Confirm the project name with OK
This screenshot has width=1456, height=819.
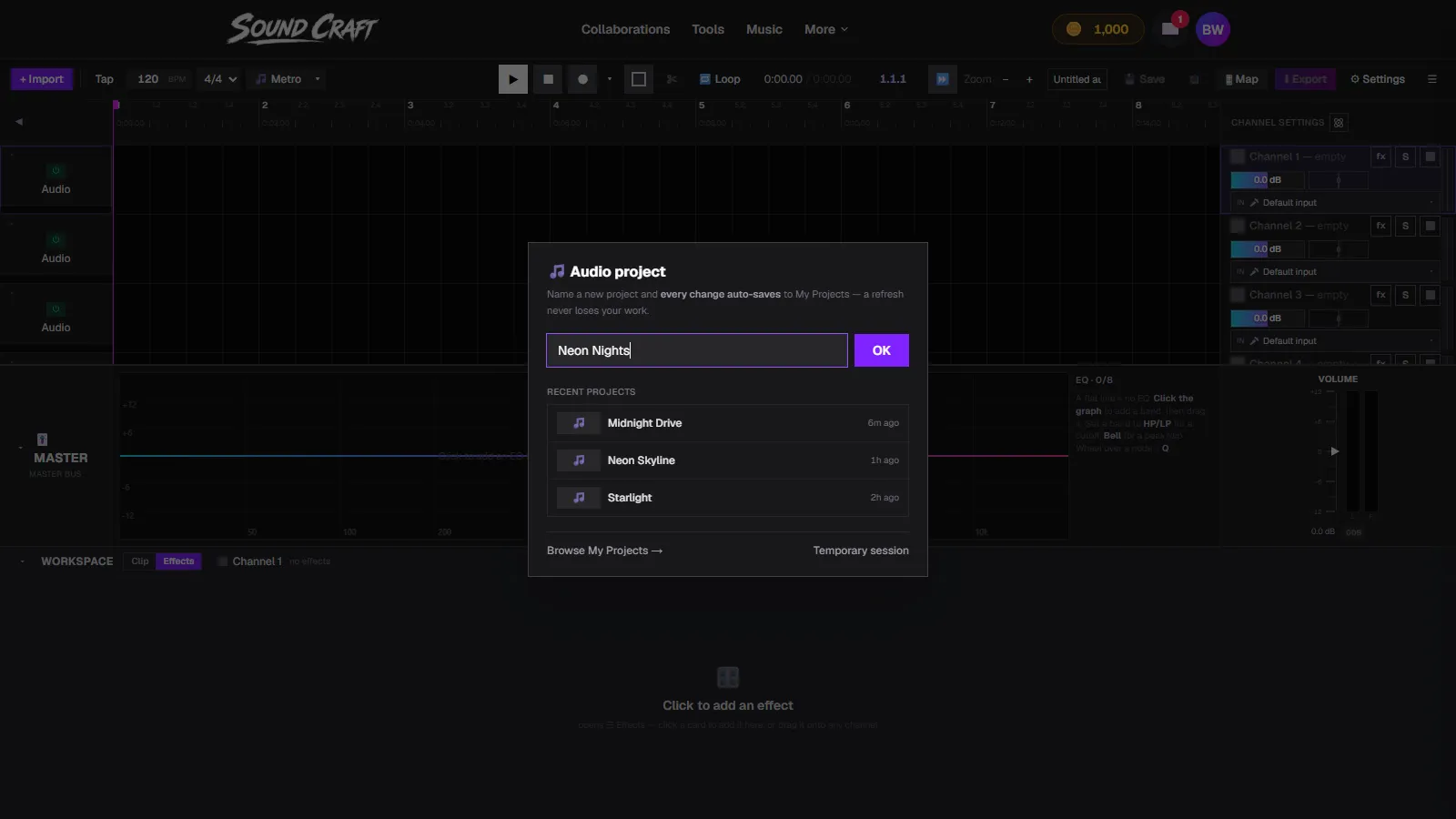881,350
